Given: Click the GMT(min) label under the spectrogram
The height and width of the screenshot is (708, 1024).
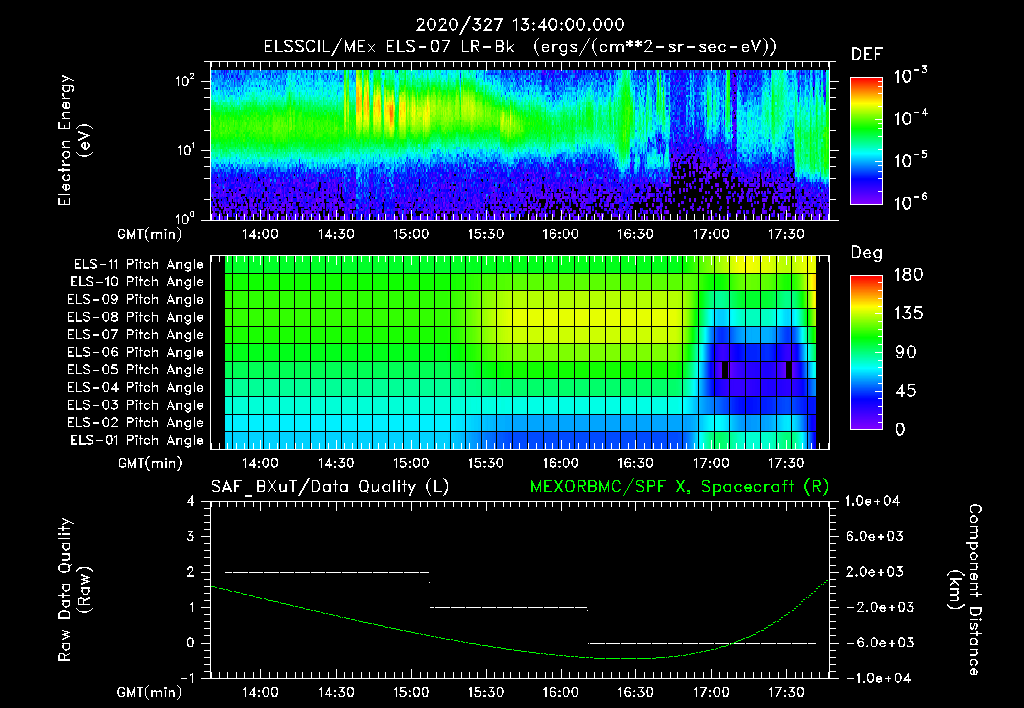Looking at the screenshot, I should click(150, 234).
